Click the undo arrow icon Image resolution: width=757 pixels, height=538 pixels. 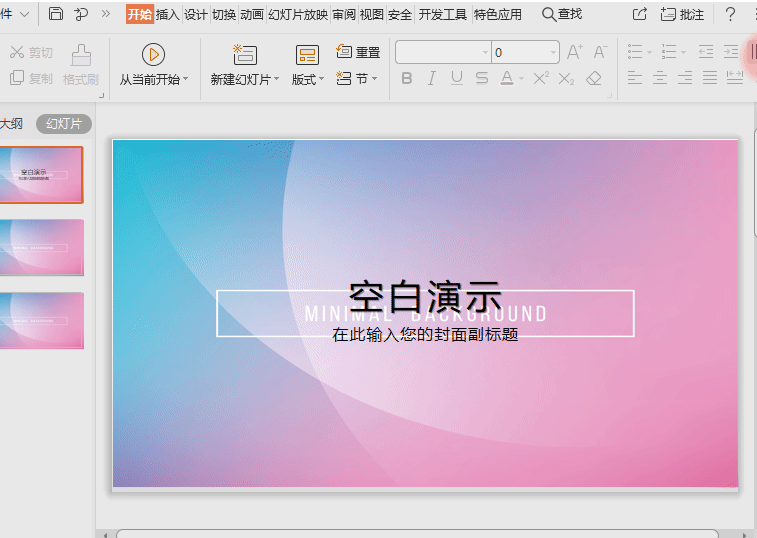[81, 14]
